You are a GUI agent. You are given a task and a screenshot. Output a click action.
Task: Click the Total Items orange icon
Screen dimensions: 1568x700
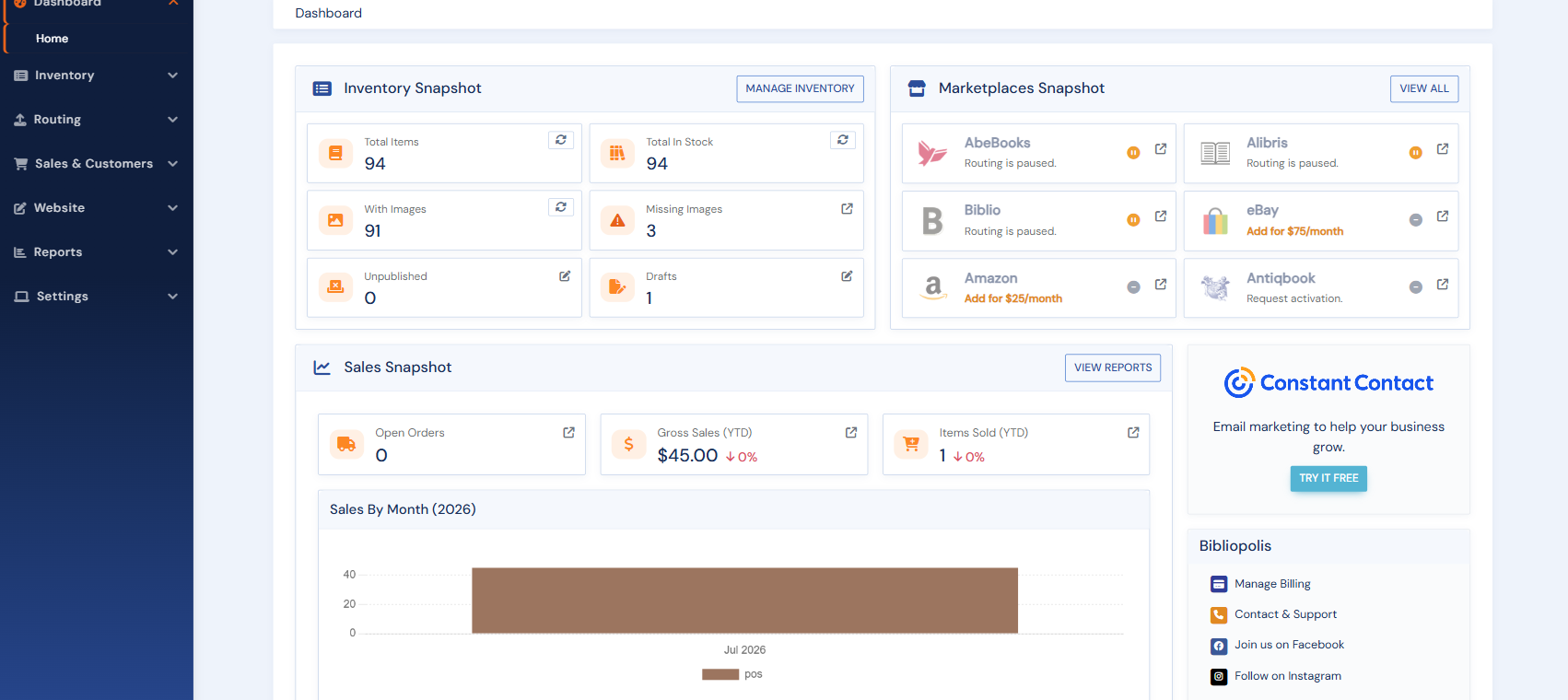335,153
